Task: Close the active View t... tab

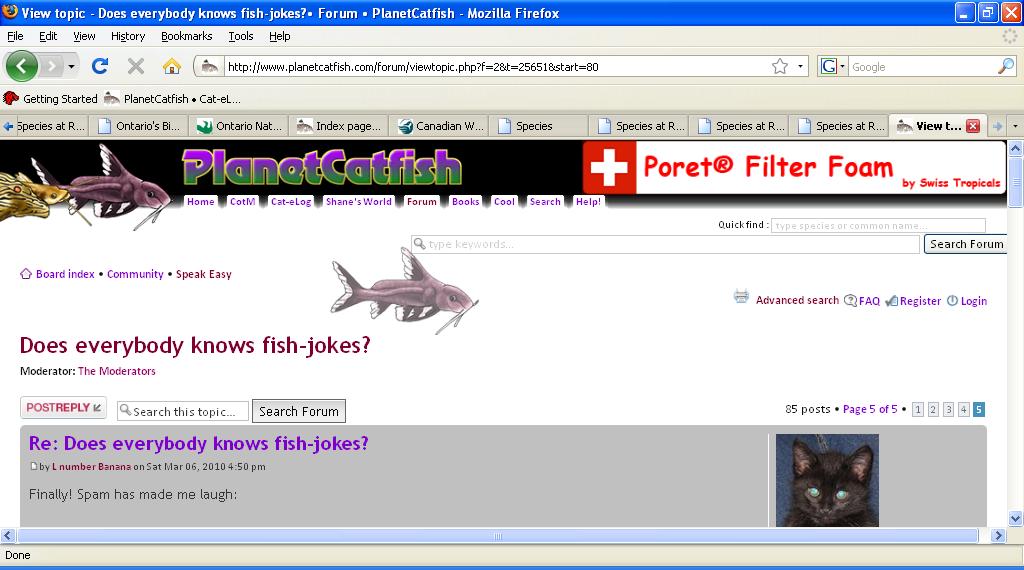Action: pyautogui.click(x=973, y=126)
